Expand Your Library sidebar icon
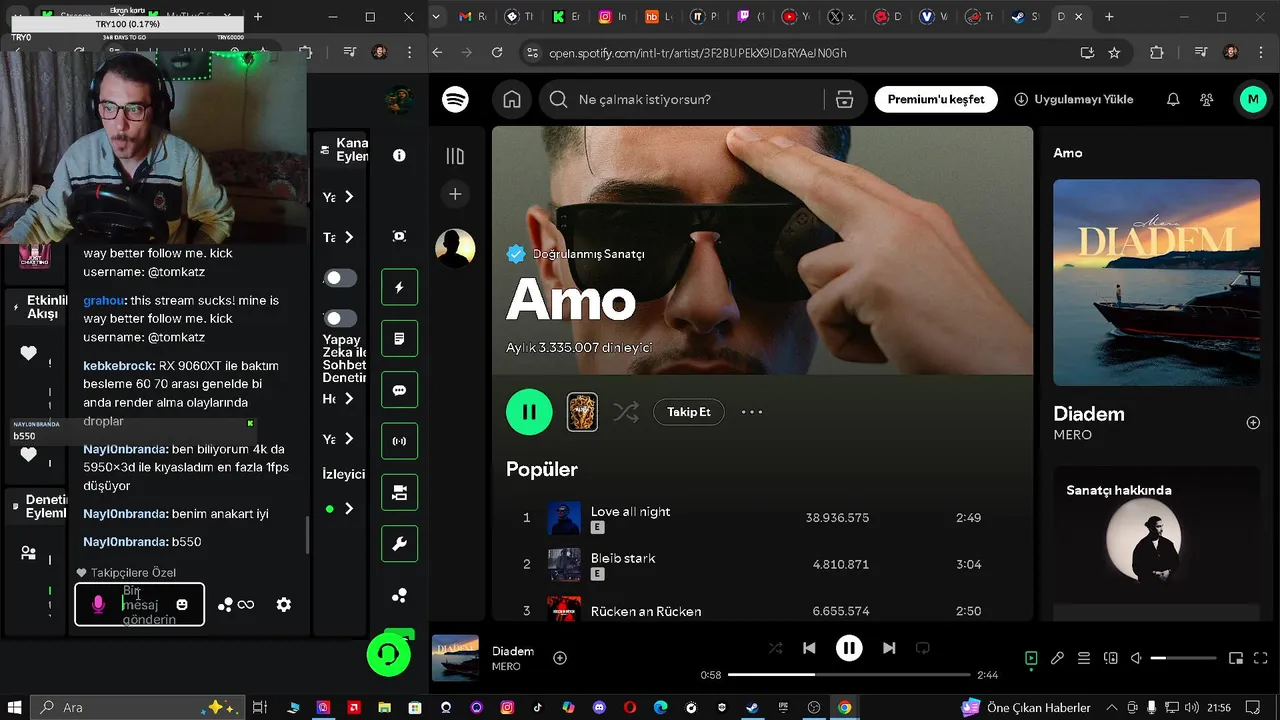The height and width of the screenshot is (720, 1280). (455, 155)
